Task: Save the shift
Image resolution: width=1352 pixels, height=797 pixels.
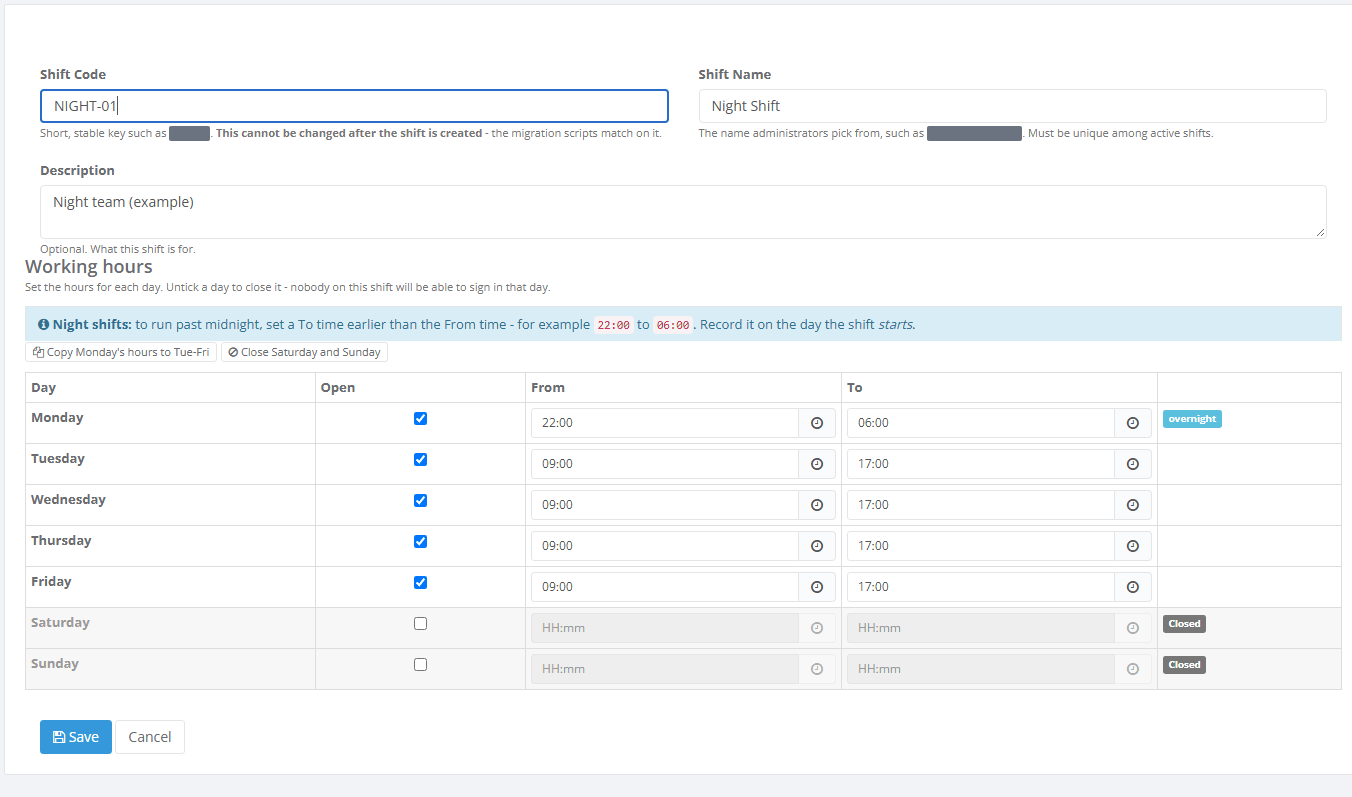Action: [76, 737]
